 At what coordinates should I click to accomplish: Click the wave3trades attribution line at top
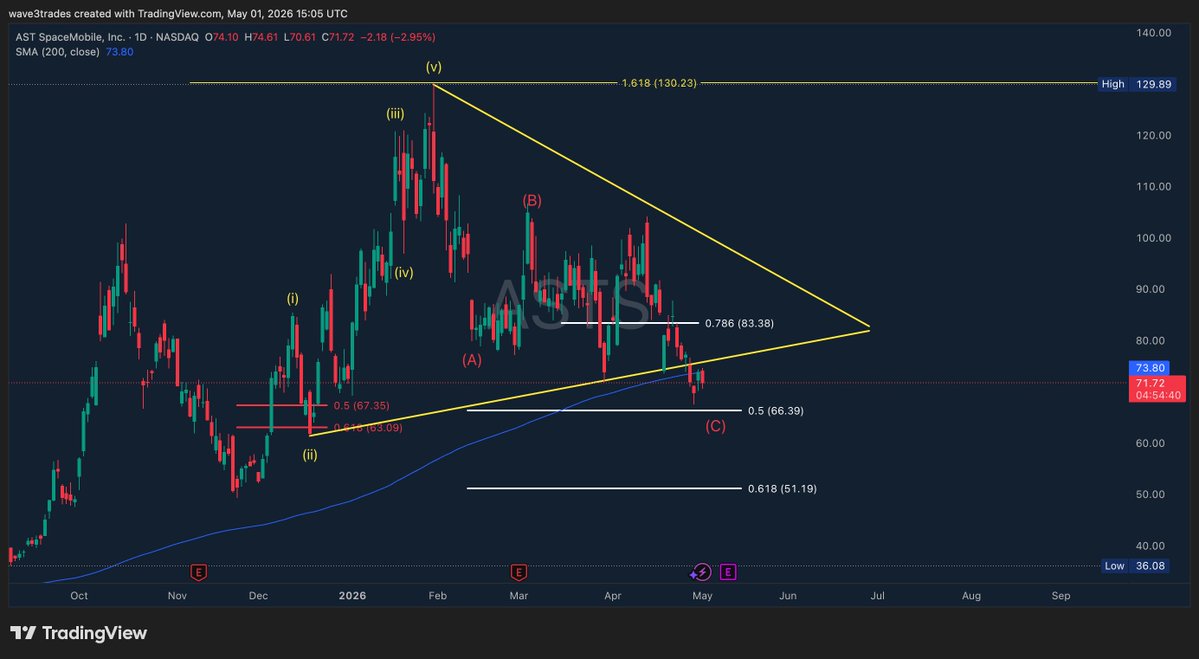click(x=177, y=14)
